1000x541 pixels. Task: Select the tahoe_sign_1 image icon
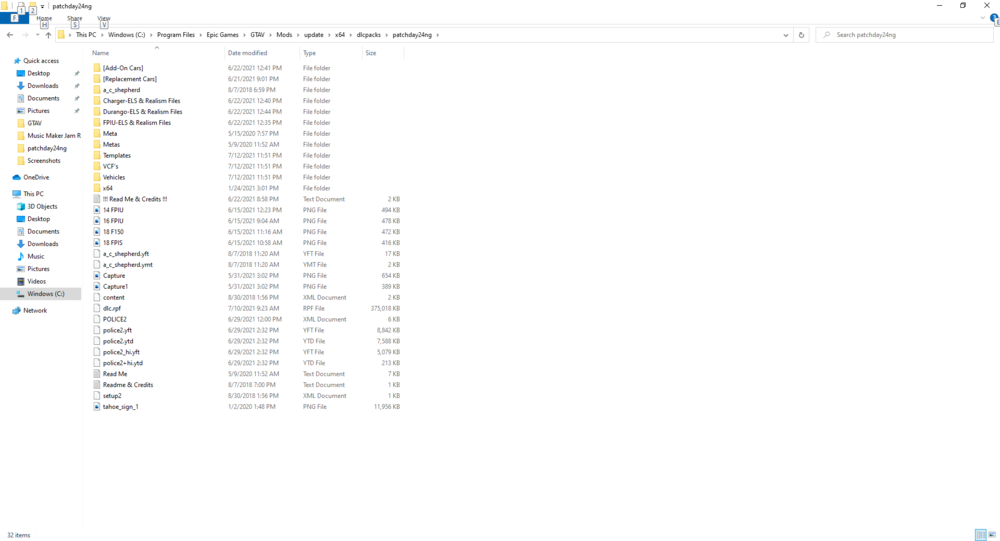[x=97, y=406]
